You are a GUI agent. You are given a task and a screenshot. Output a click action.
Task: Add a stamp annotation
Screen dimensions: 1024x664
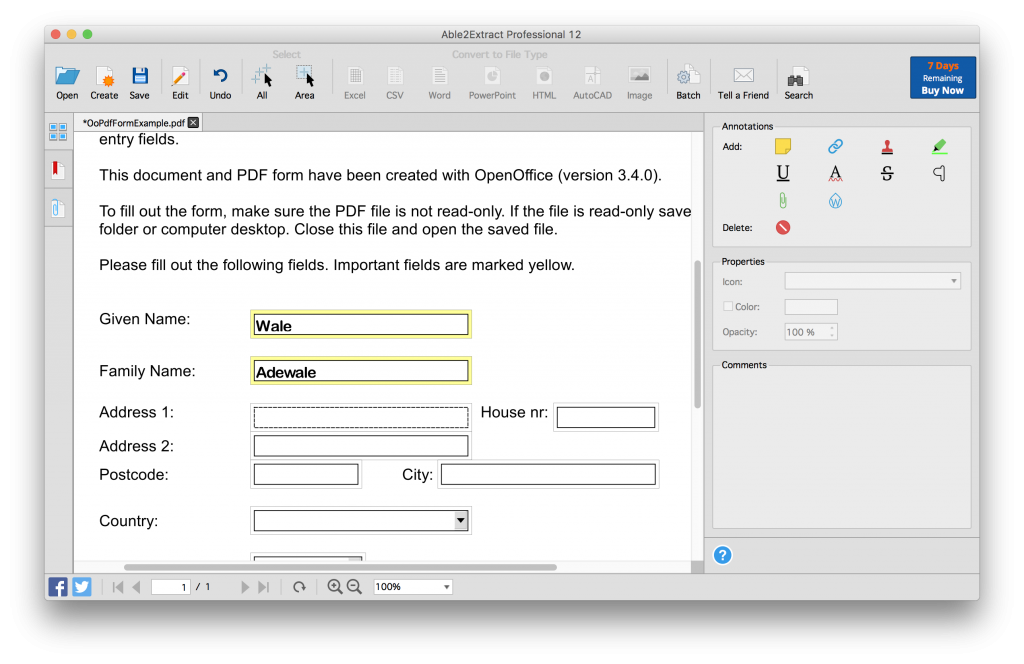tap(887, 146)
